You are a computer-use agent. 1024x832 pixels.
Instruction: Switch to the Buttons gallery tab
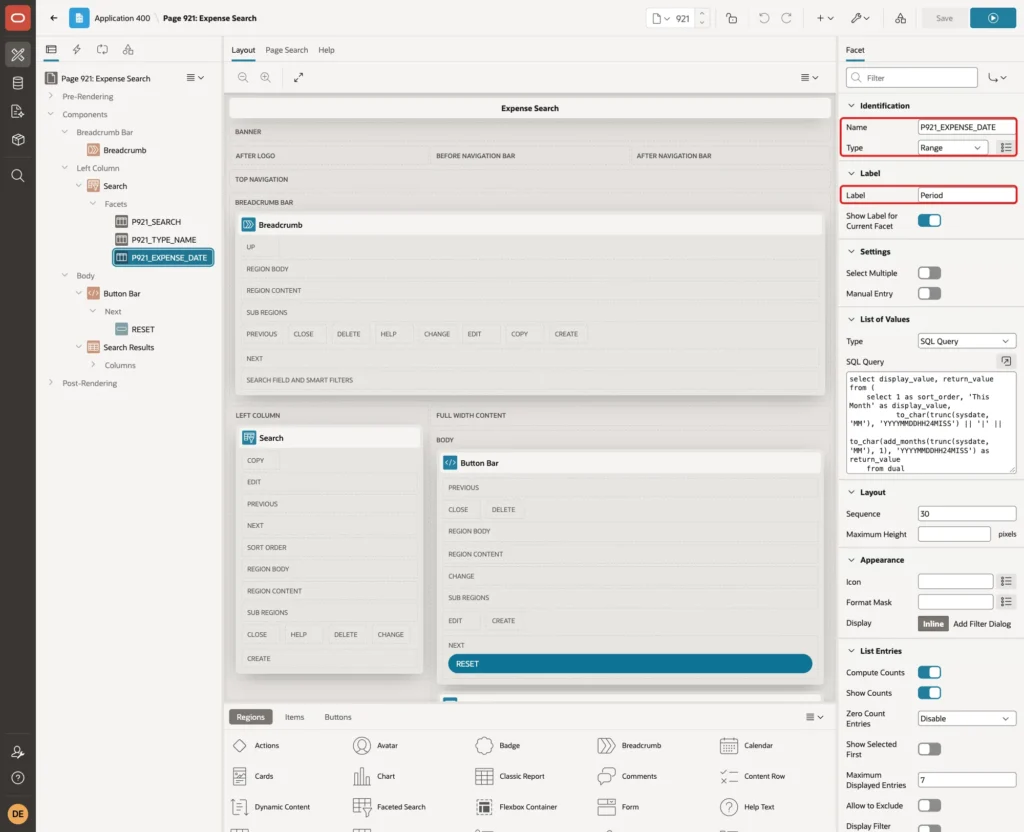[x=338, y=717]
